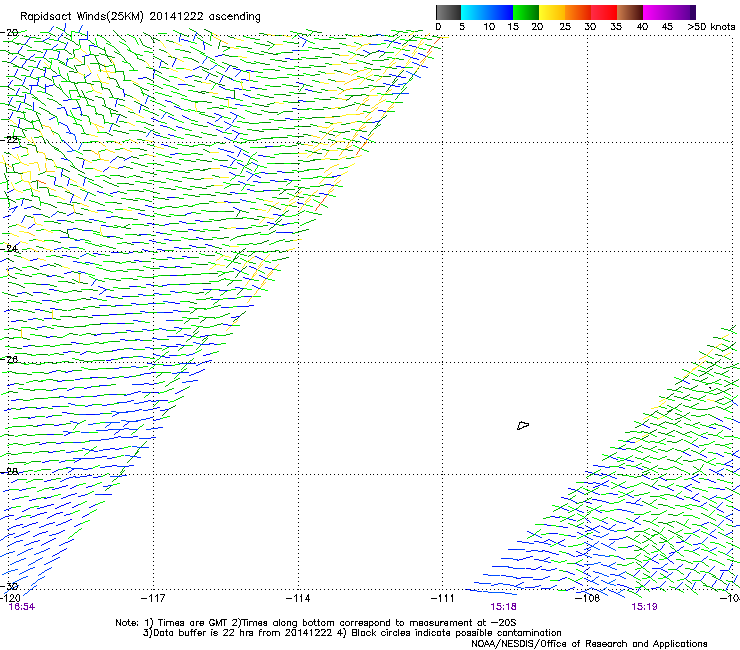
Task: Click the title text 'Rapidscat Winds(25KM) 20141222 ascending'
Action: point(140,17)
